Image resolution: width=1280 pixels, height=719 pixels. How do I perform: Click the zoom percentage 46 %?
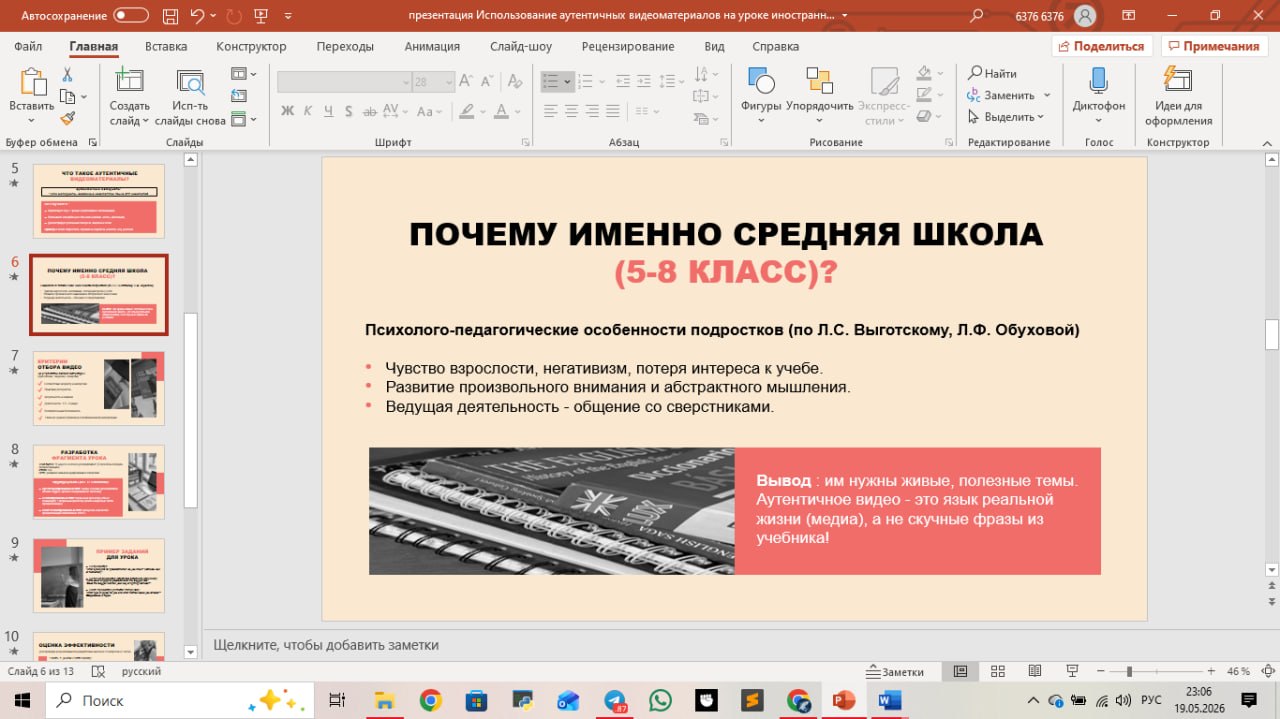click(1238, 672)
